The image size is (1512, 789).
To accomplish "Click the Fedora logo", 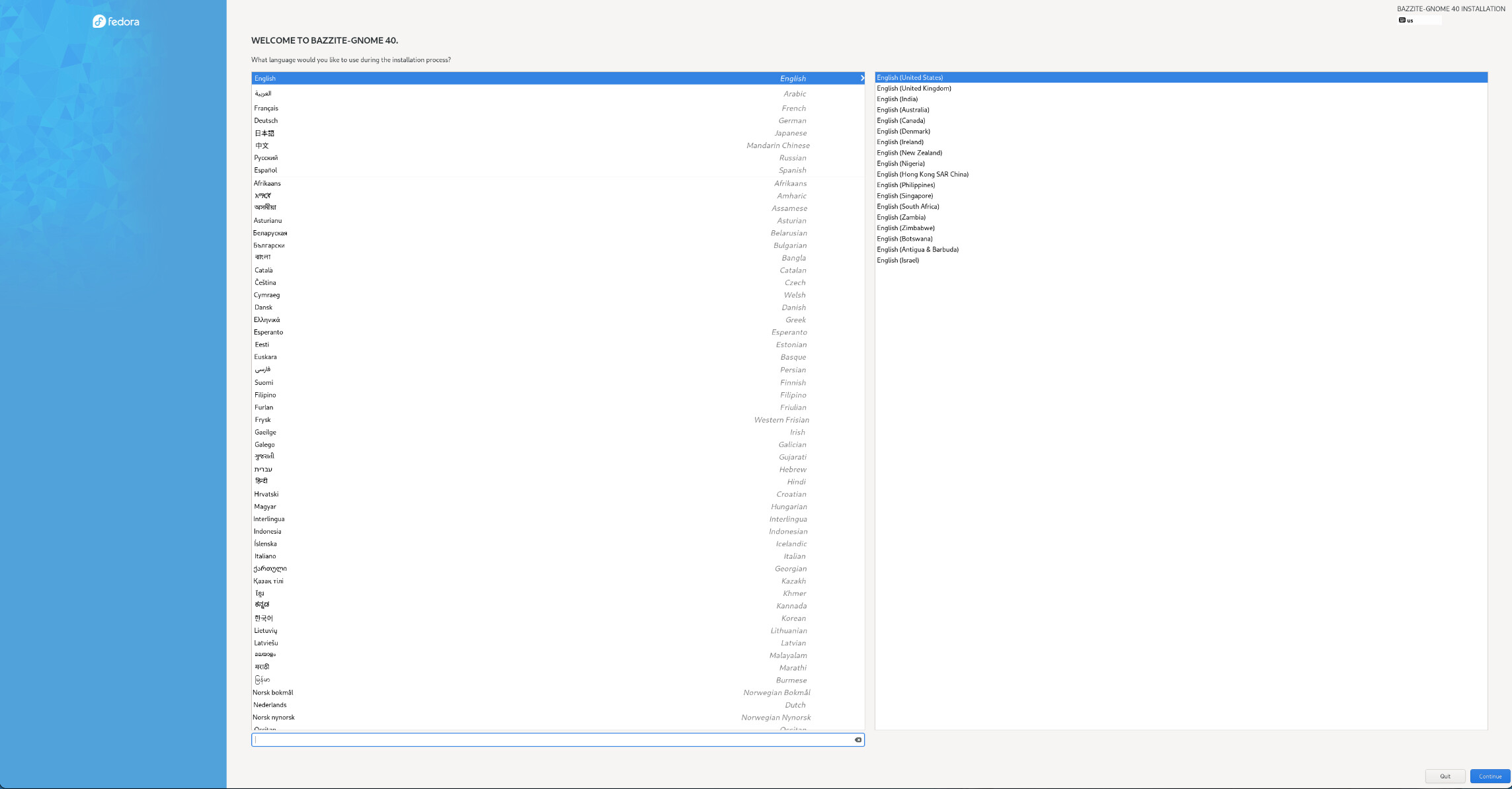I will (116, 21).
